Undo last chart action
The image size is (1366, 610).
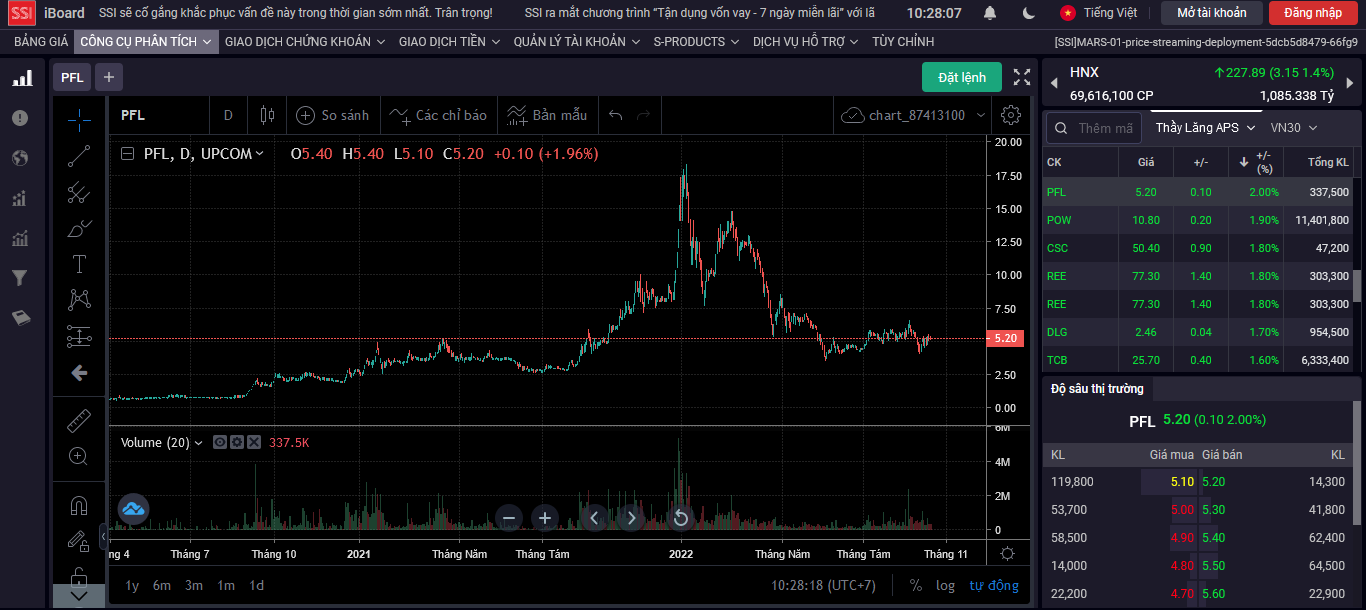(x=615, y=115)
